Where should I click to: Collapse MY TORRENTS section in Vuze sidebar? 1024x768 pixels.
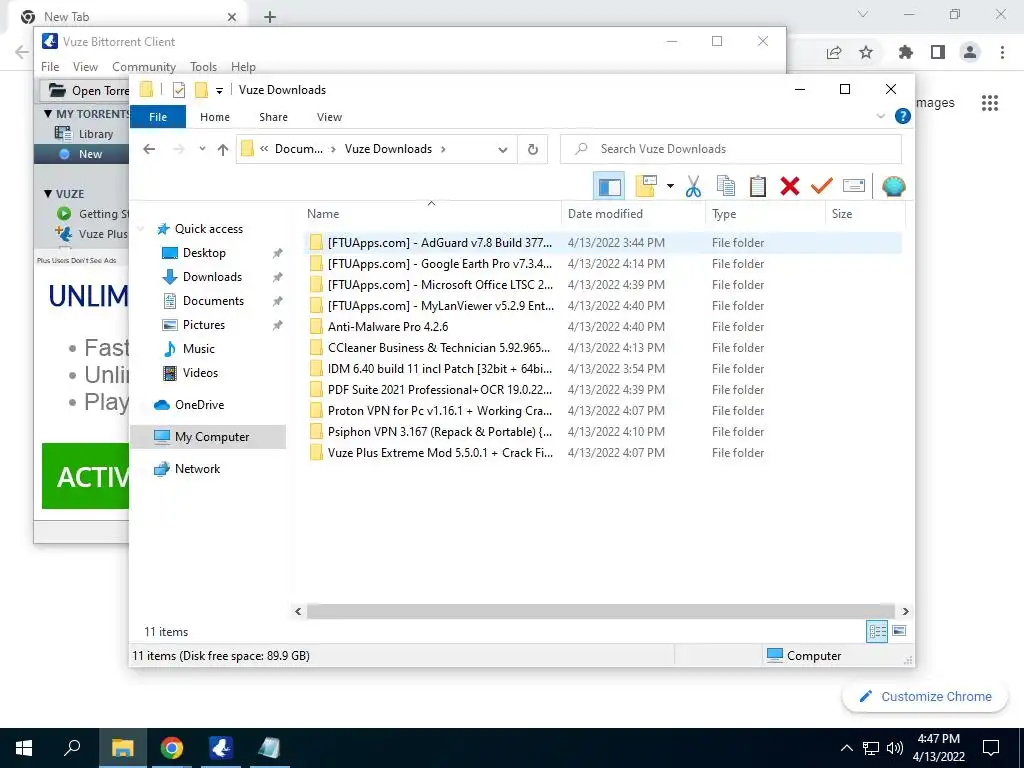tap(48, 114)
